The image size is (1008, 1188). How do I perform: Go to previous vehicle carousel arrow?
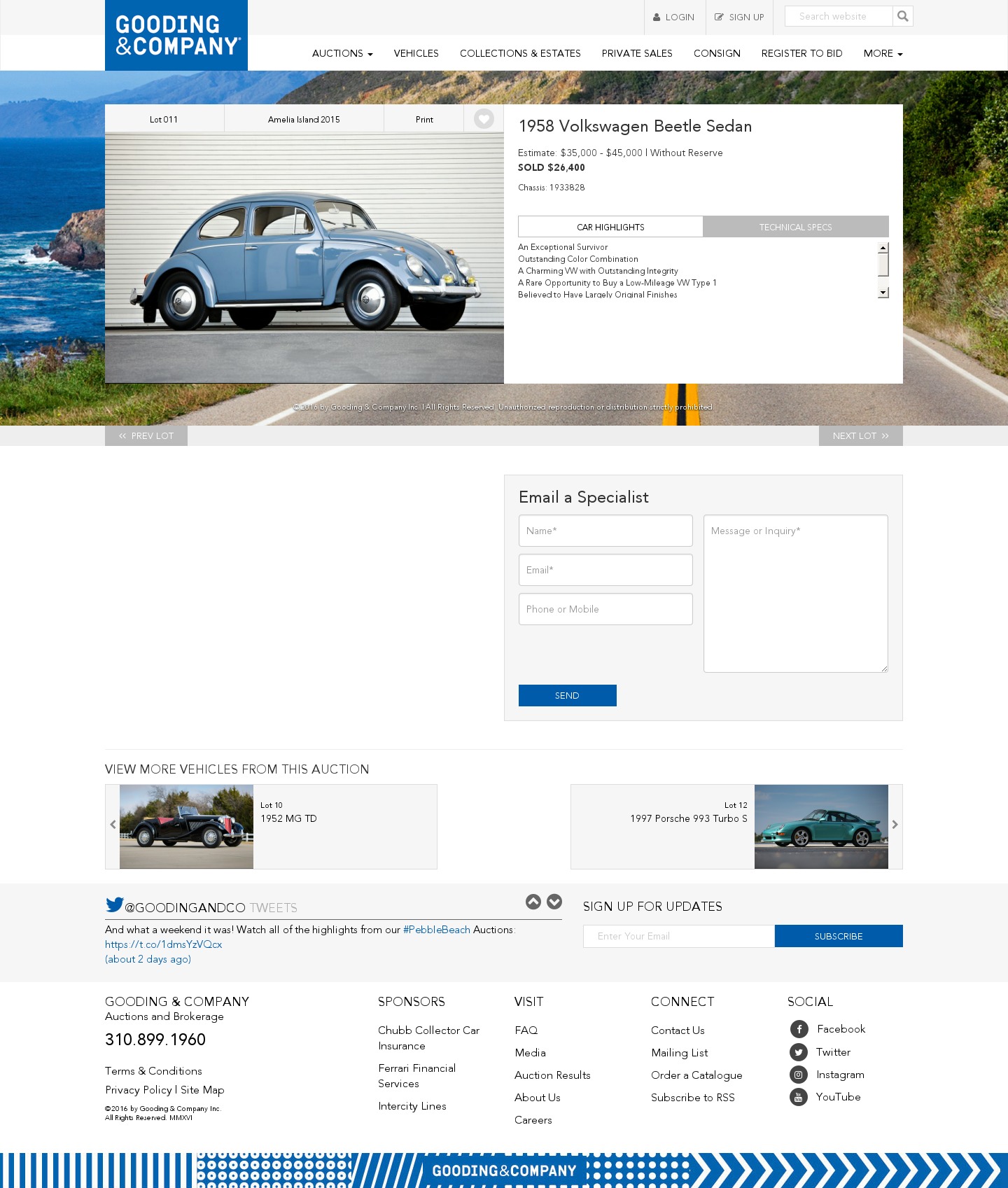click(113, 825)
